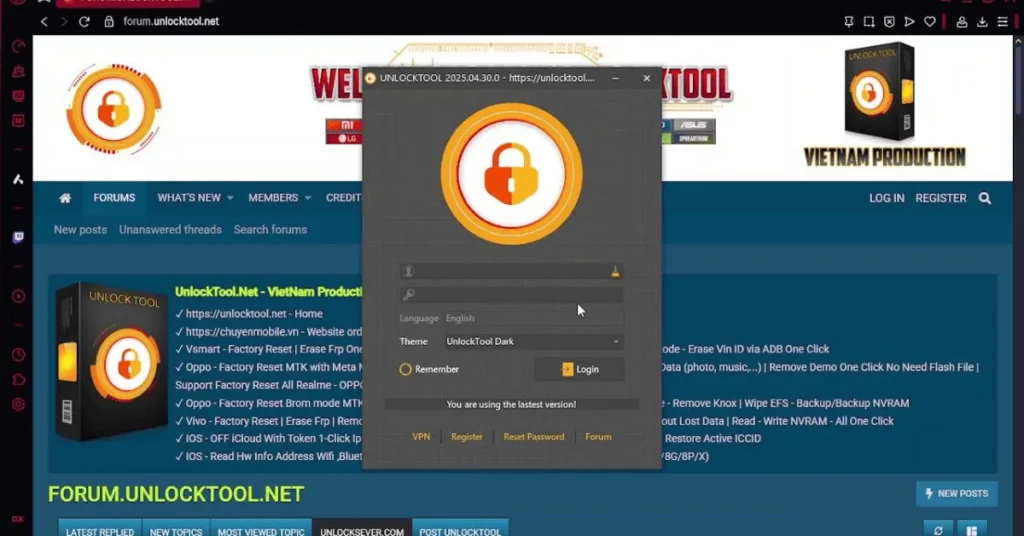
Task: Open the browser profile account icon
Action: pos(961,22)
